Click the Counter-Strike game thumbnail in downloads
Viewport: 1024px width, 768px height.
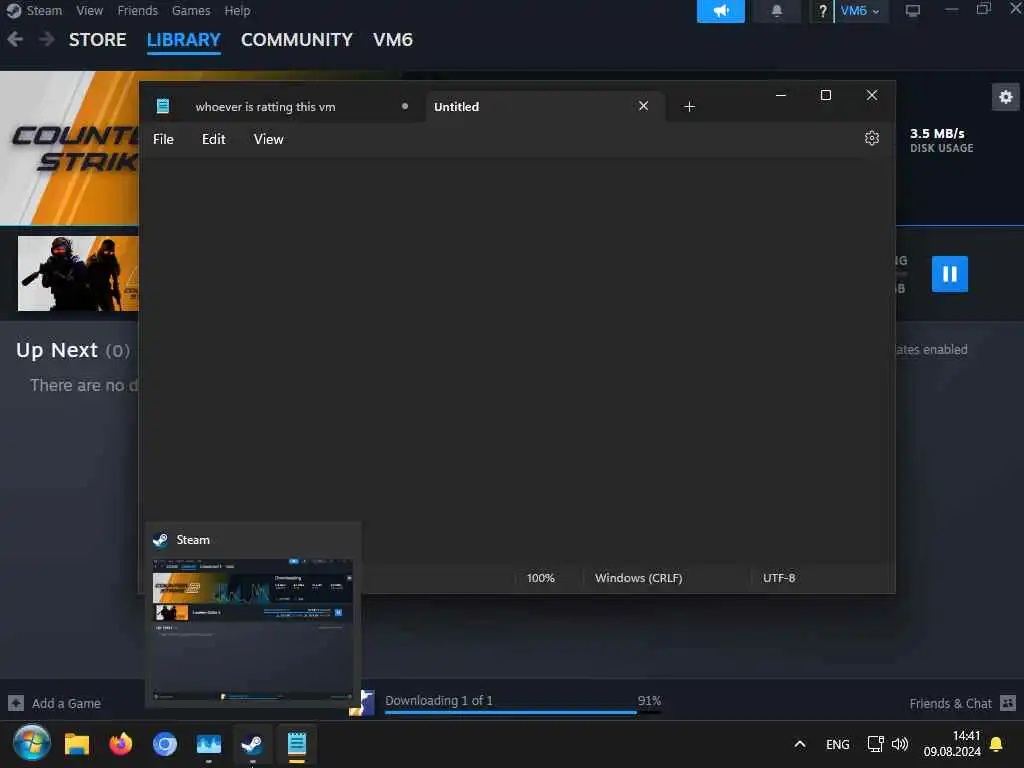[78, 274]
